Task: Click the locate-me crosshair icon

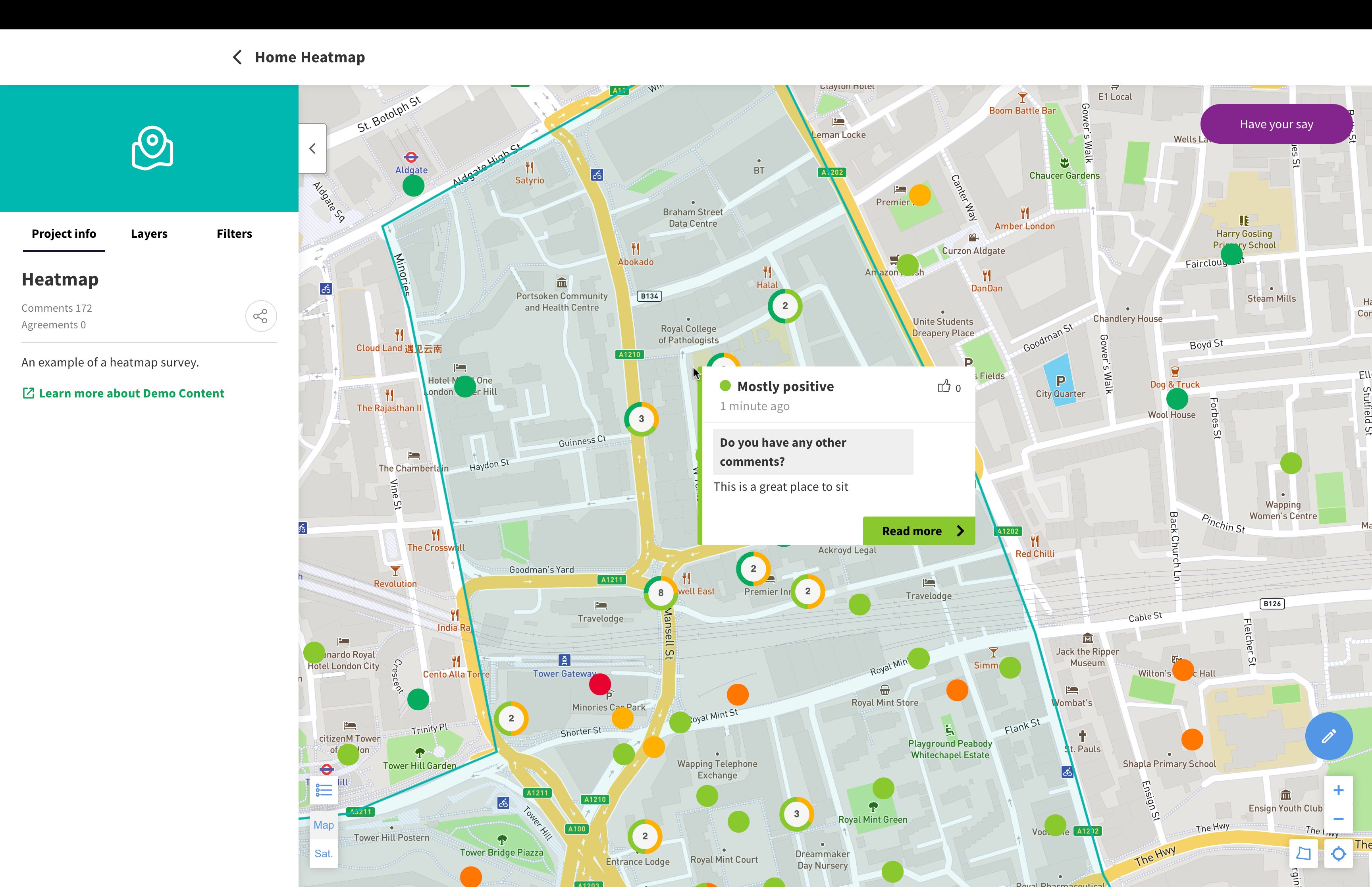Action: 1338,854
